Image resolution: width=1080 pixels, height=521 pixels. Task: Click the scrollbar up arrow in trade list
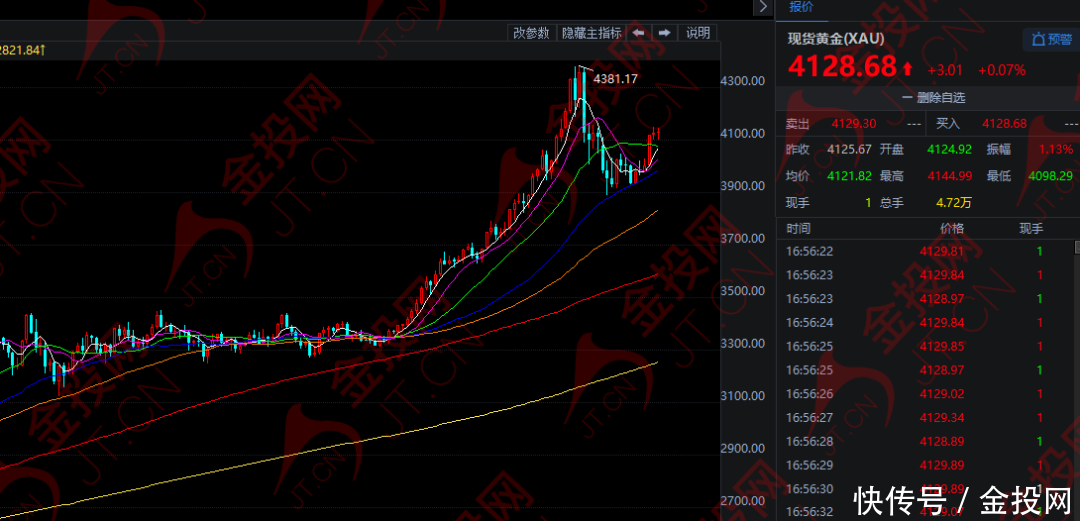pos(1076,247)
